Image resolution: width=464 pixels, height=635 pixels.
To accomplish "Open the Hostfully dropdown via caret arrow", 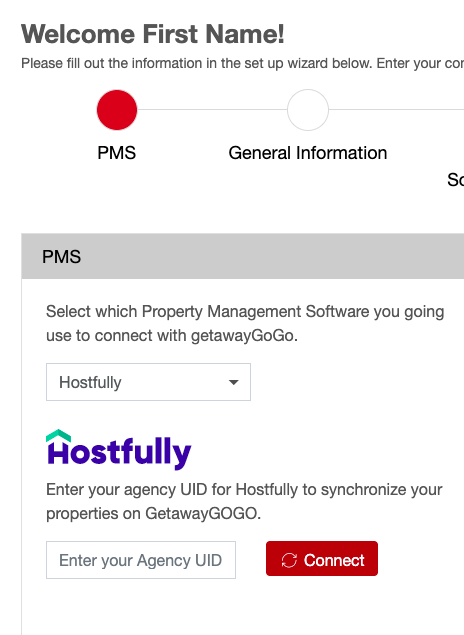I will [x=234, y=382].
